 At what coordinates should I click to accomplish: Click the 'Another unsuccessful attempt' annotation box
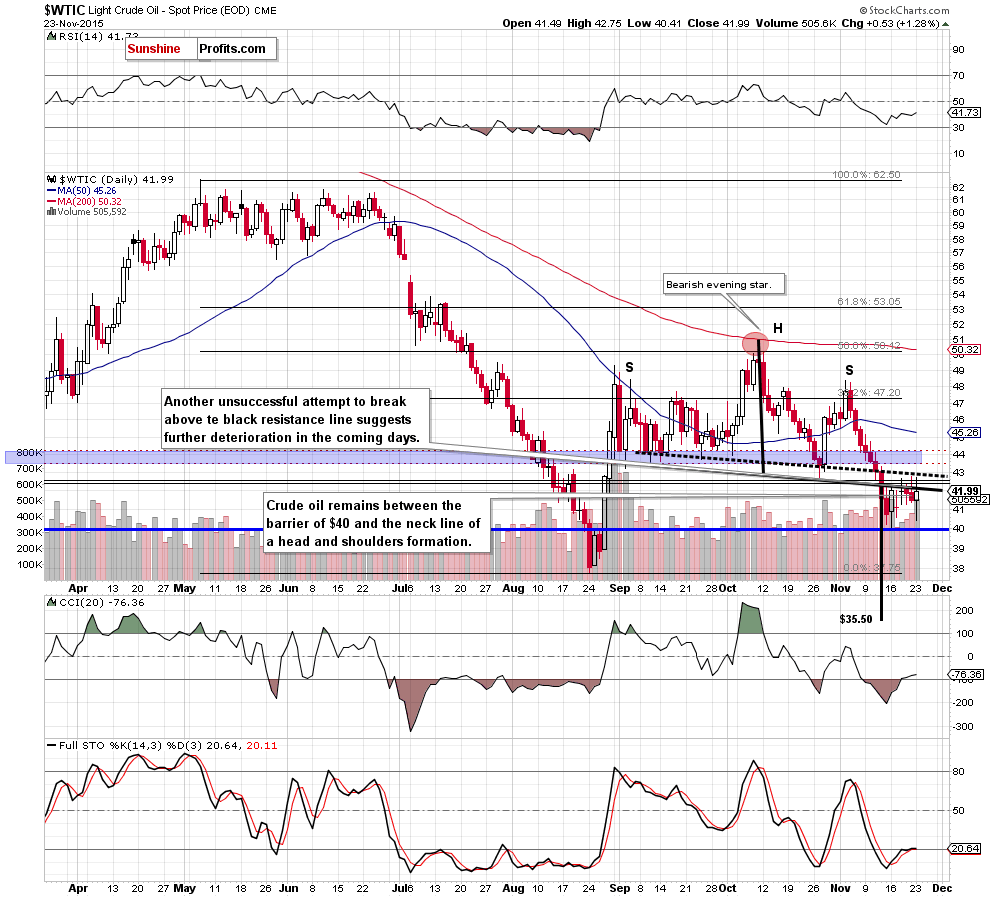(x=295, y=419)
